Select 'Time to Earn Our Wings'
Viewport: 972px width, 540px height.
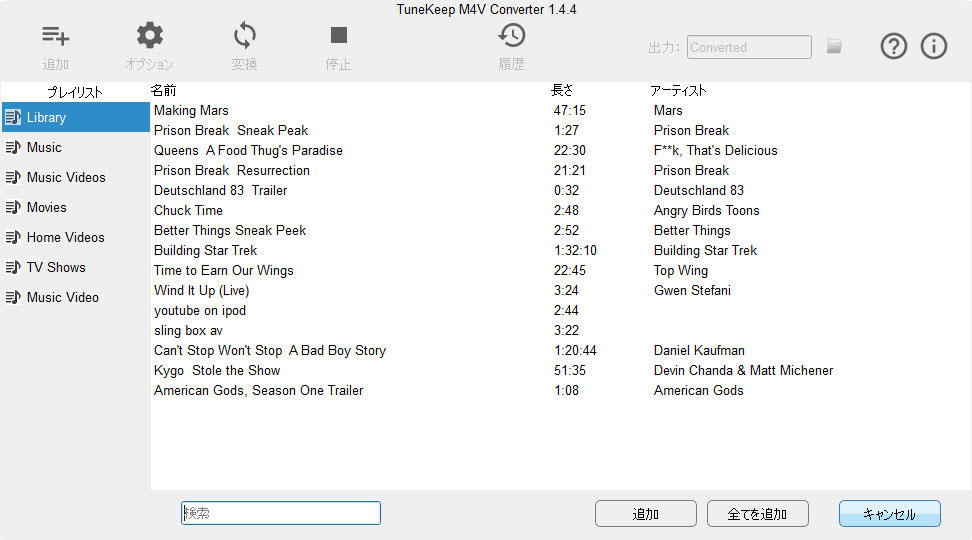[x=560, y=270]
